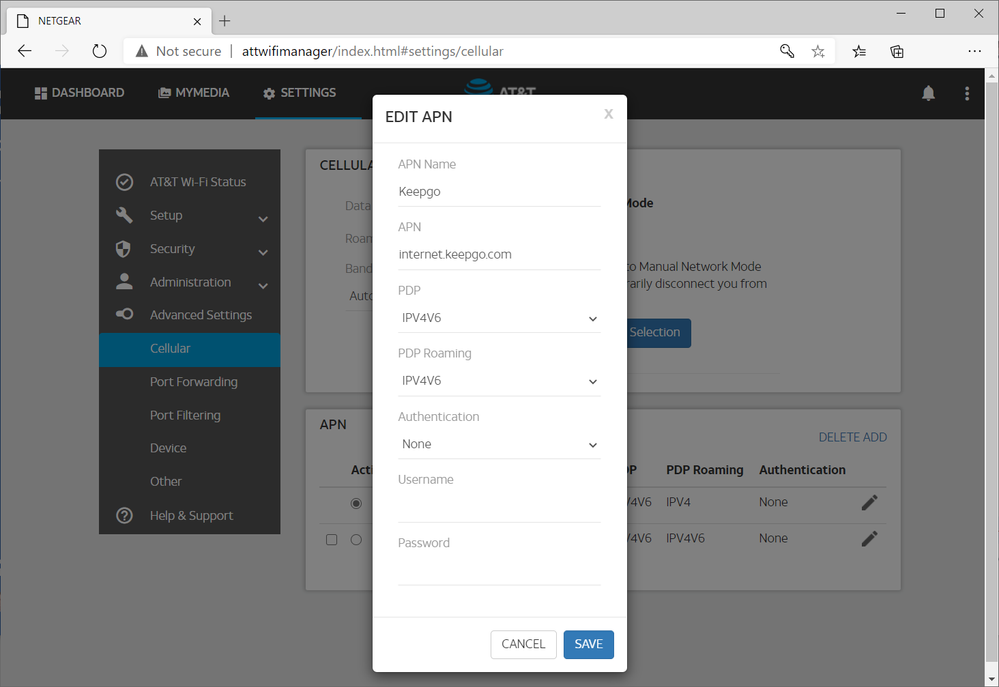This screenshot has height=687, width=999.
Task: Click the browser back arrow
Action: 24,51
